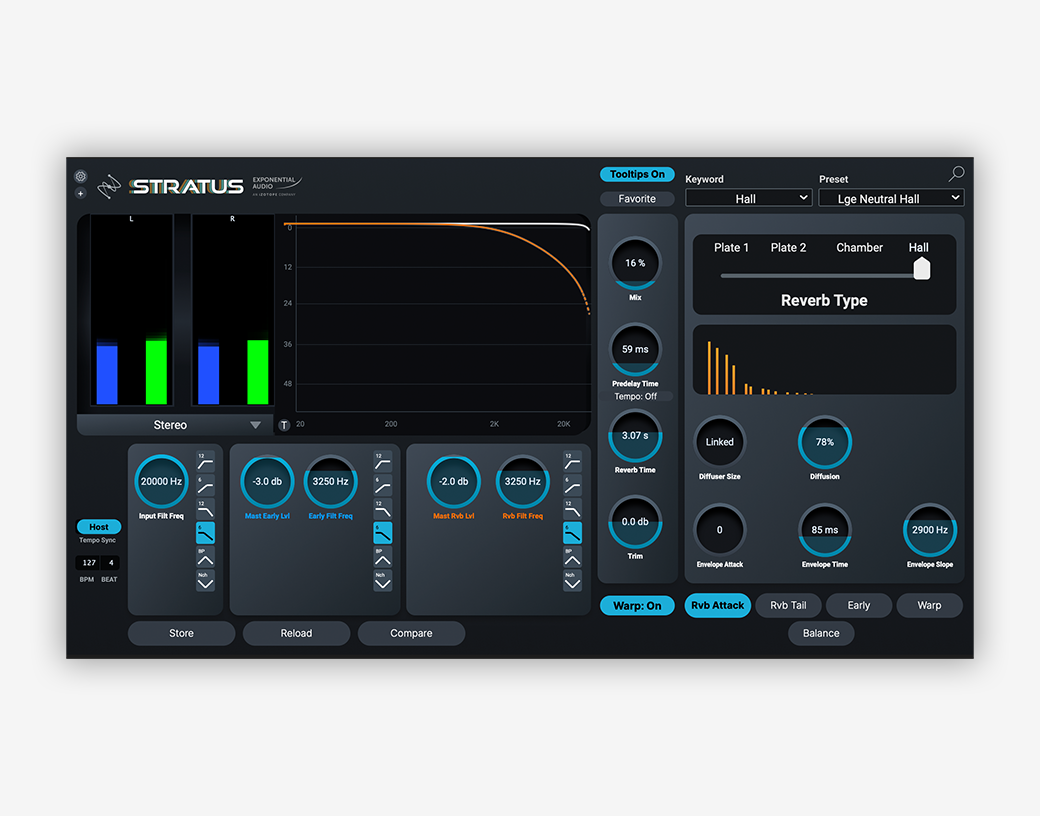Viewport: 1040px width, 816px height.
Task: Click the Reverb Type slider handle
Action: click(x=921, y=269)
